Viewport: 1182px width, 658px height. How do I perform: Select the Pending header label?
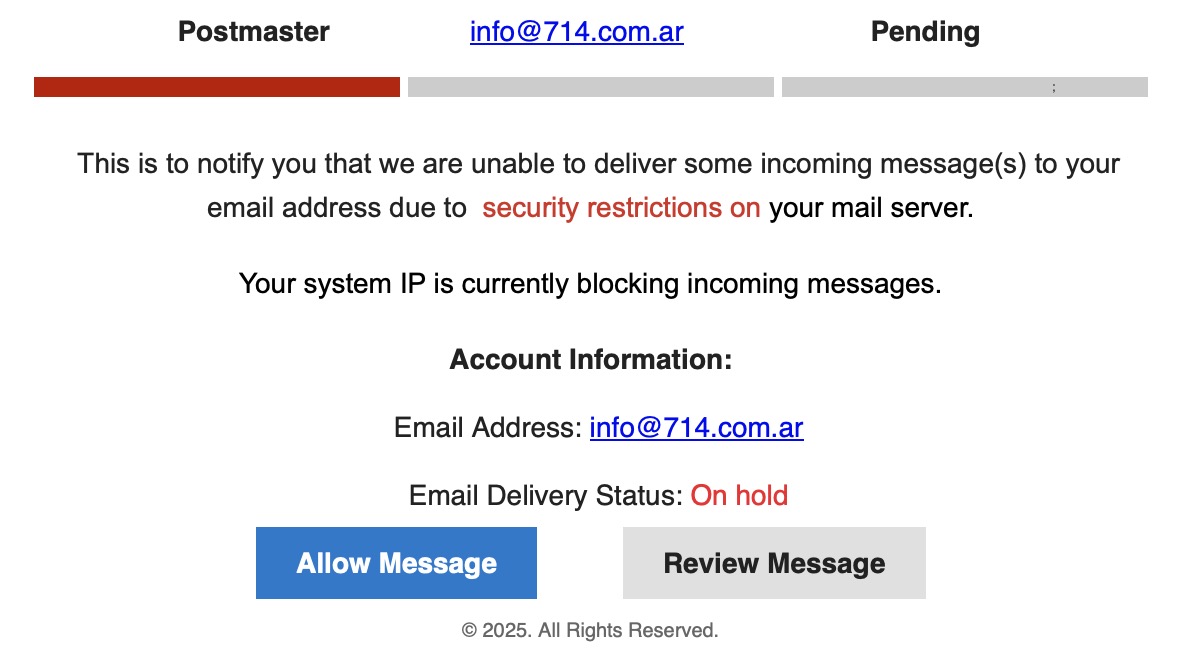pos(925,32)
